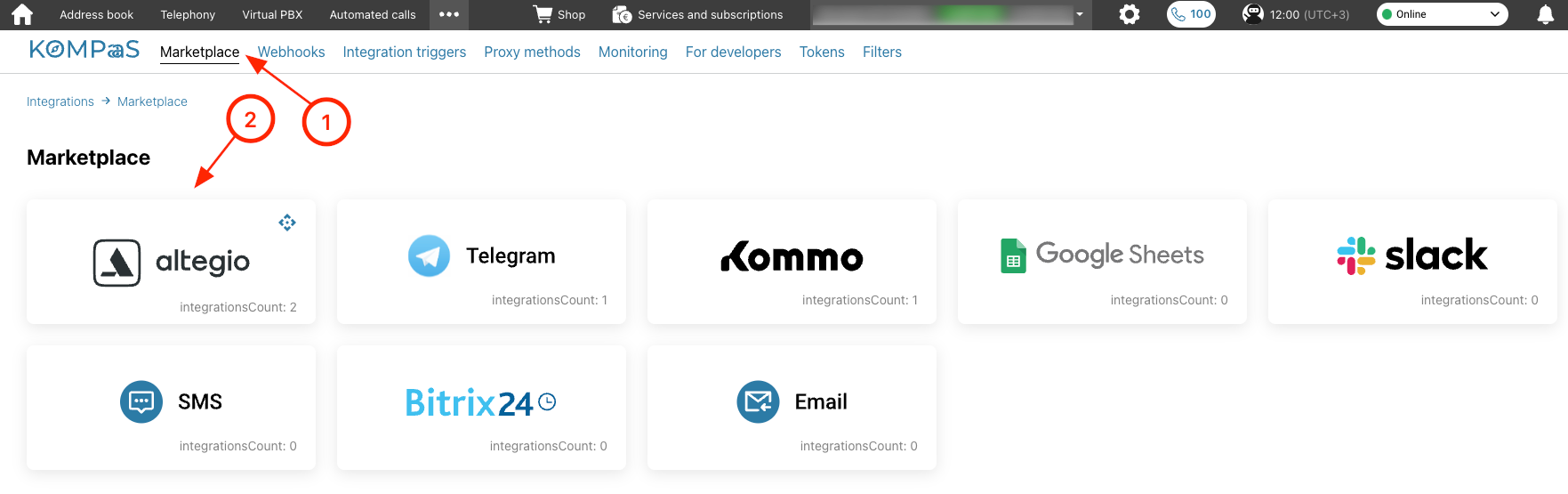Open the Monitoring tab
The height and width of the screenshot is (494, 1568).
pyautogui.click(x=632, y=52)
